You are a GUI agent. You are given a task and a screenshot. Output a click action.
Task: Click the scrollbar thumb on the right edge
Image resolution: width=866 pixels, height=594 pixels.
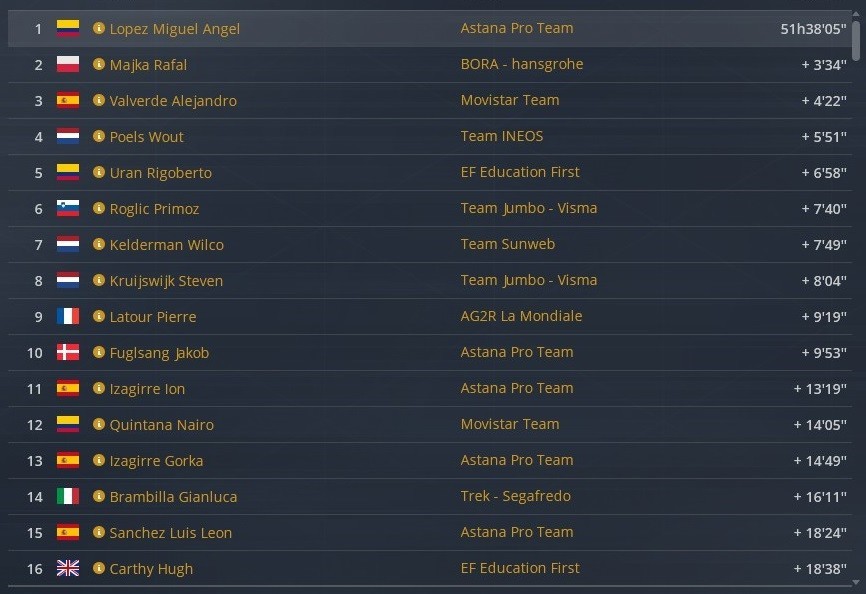coord(856,40)
